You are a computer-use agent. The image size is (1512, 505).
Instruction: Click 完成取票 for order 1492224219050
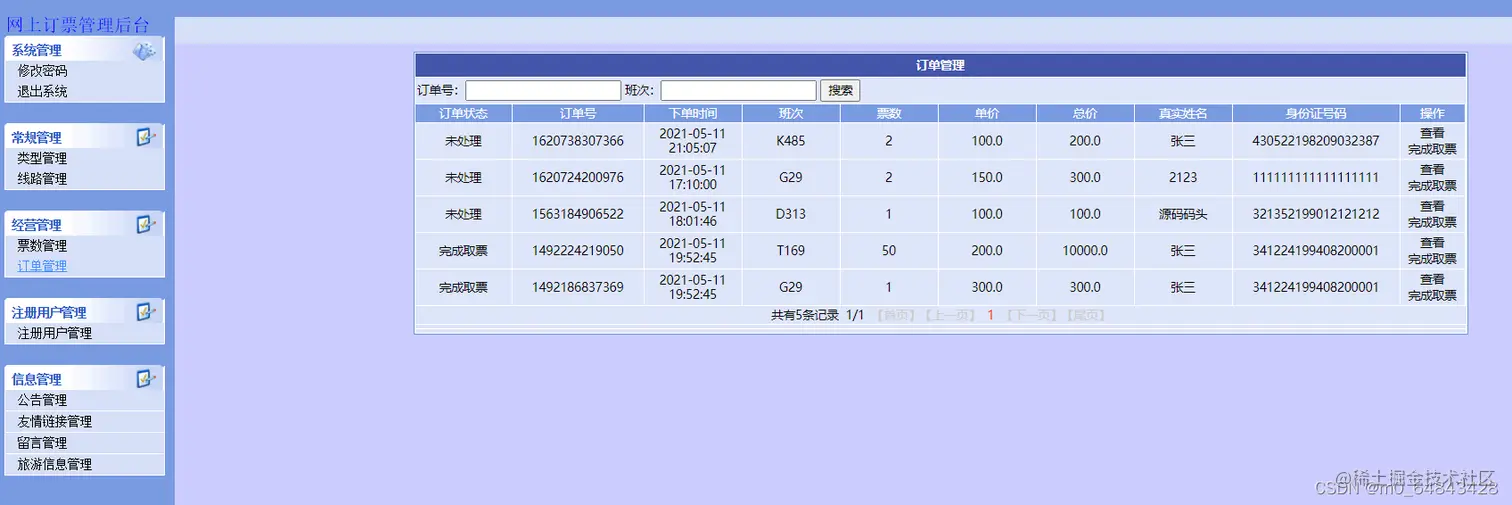pos(1432,259)
